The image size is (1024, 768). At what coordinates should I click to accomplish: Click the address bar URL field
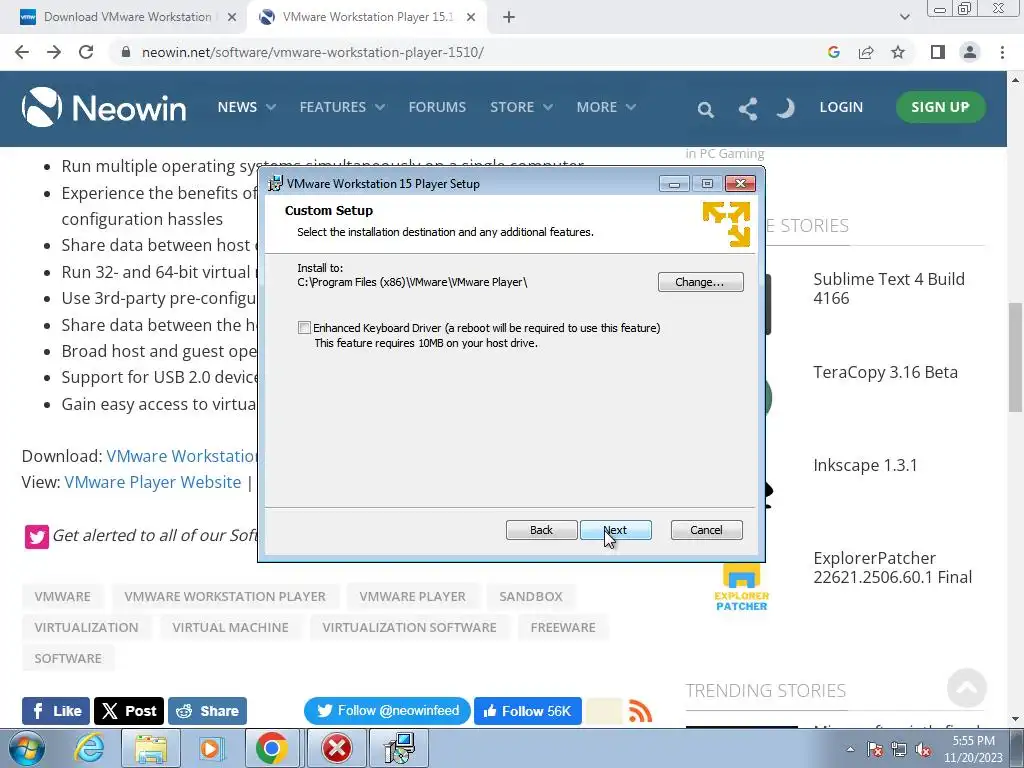[x=470, y=52]
